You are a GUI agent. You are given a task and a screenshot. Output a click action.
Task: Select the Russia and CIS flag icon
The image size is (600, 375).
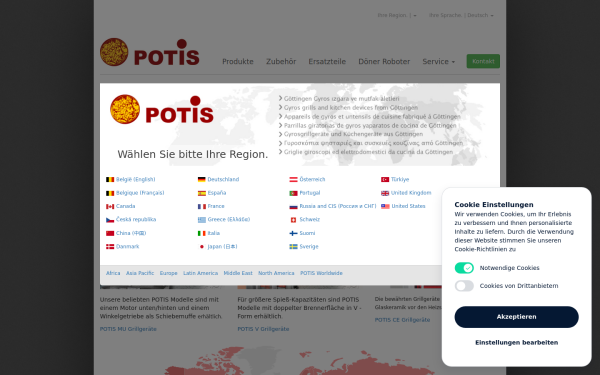click(293, 207)
